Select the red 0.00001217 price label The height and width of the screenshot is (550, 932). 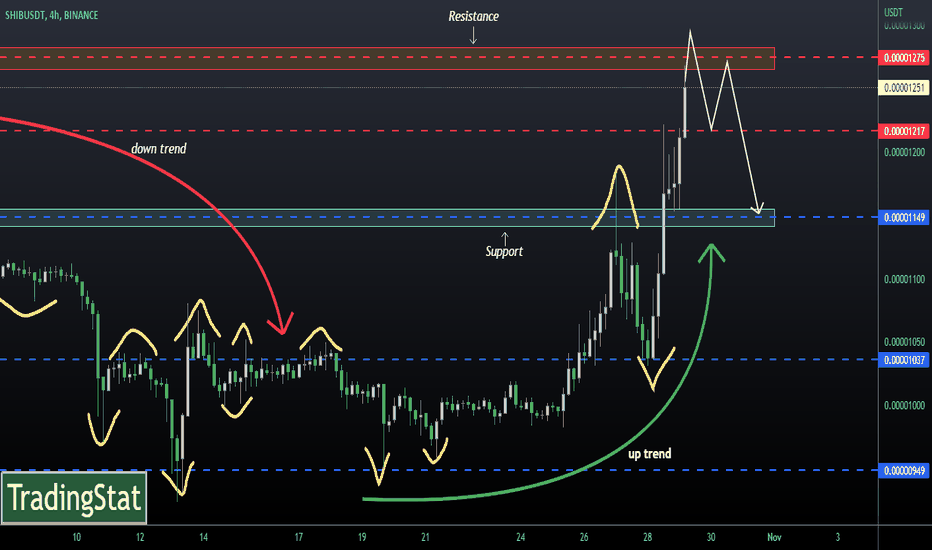click(904, 131)
